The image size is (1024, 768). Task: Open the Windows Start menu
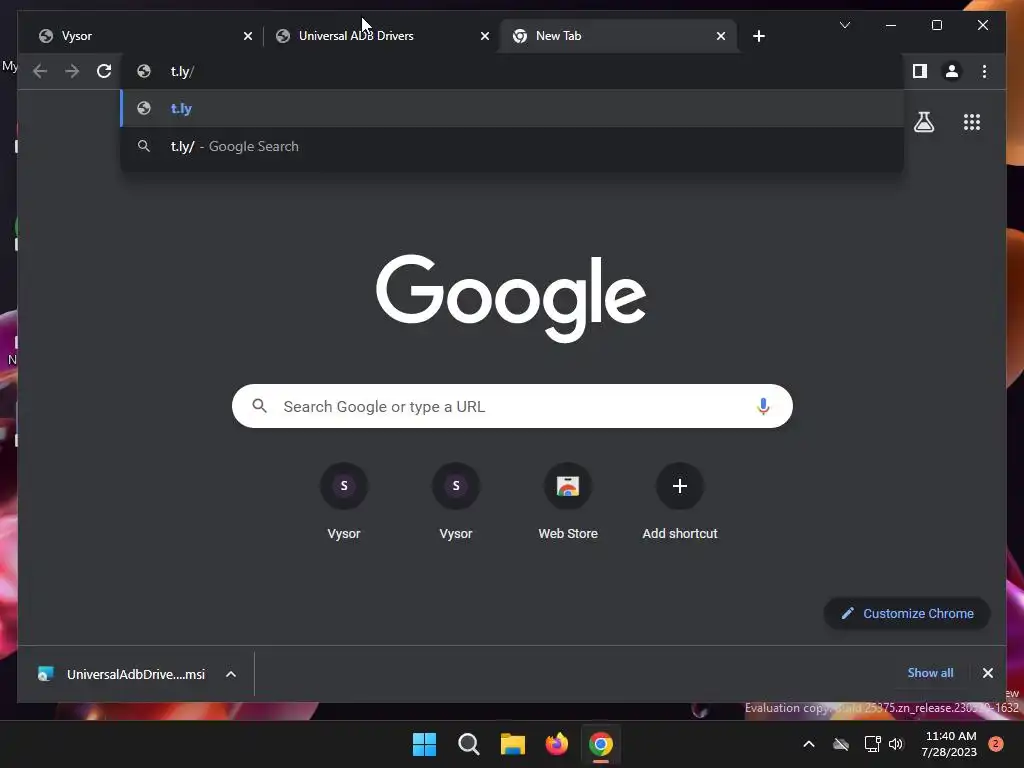point(424,744)
